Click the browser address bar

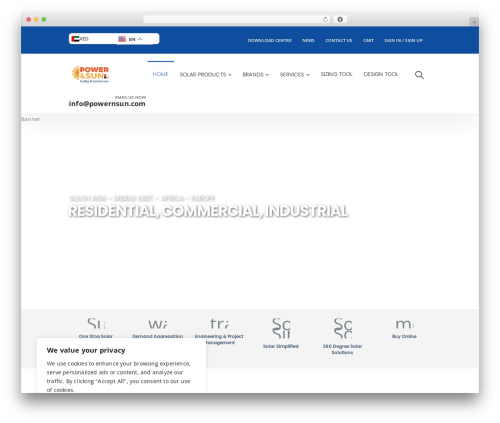(x=237, y=19)
